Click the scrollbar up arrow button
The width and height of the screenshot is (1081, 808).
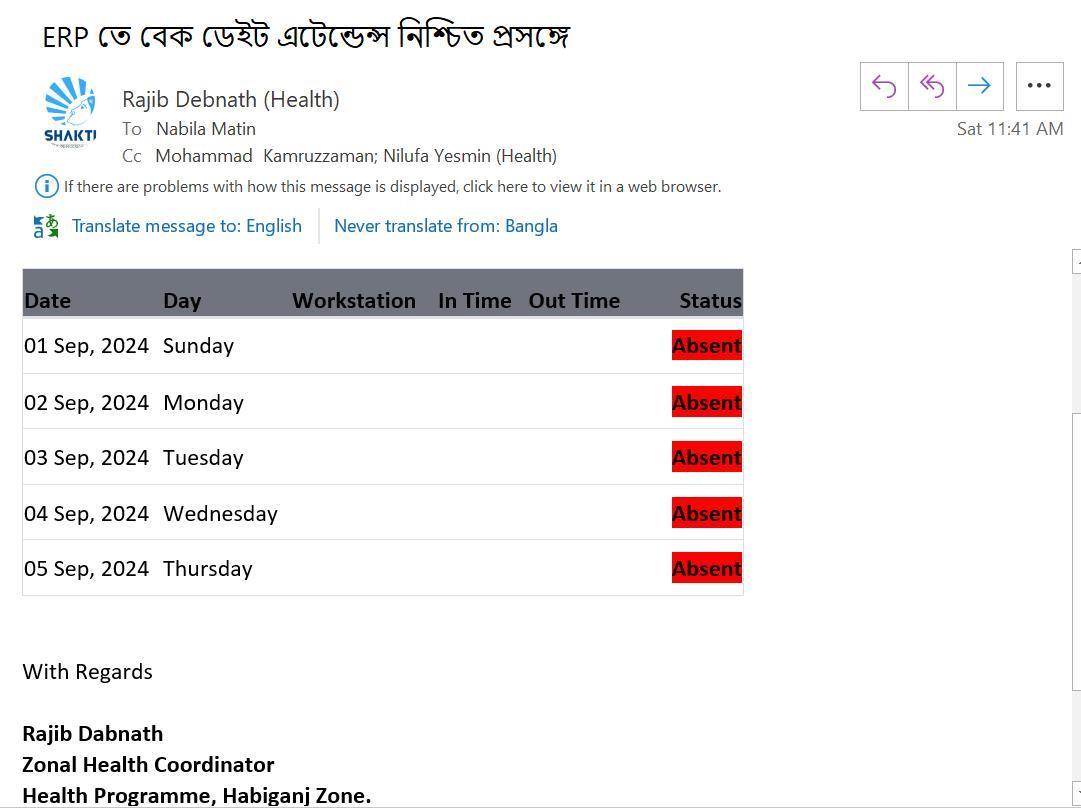click(x=1076, y=262)
